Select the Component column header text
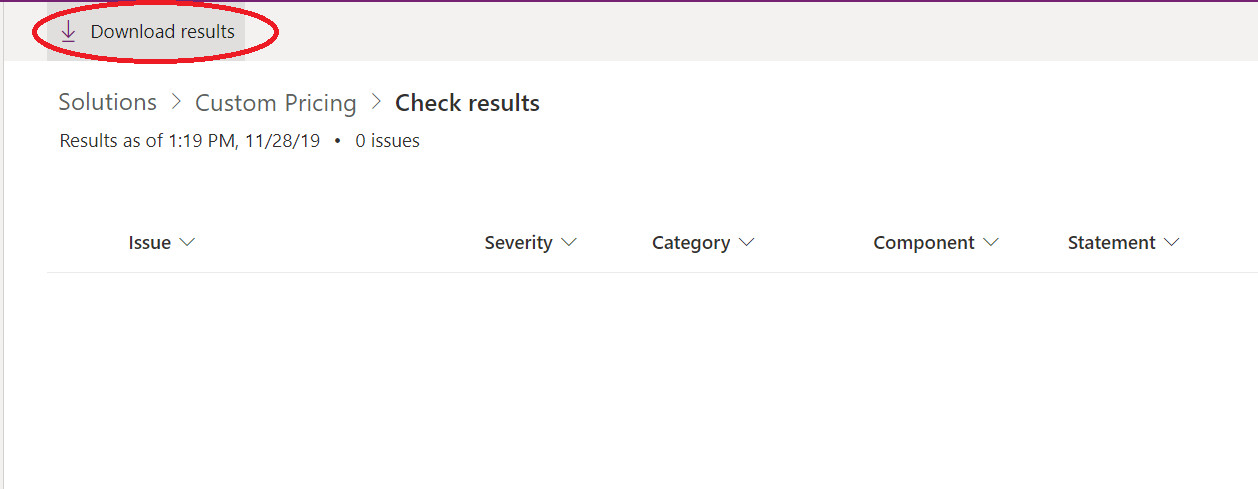The height and width of the screenshot is (489, 1258). coord(924,242)
